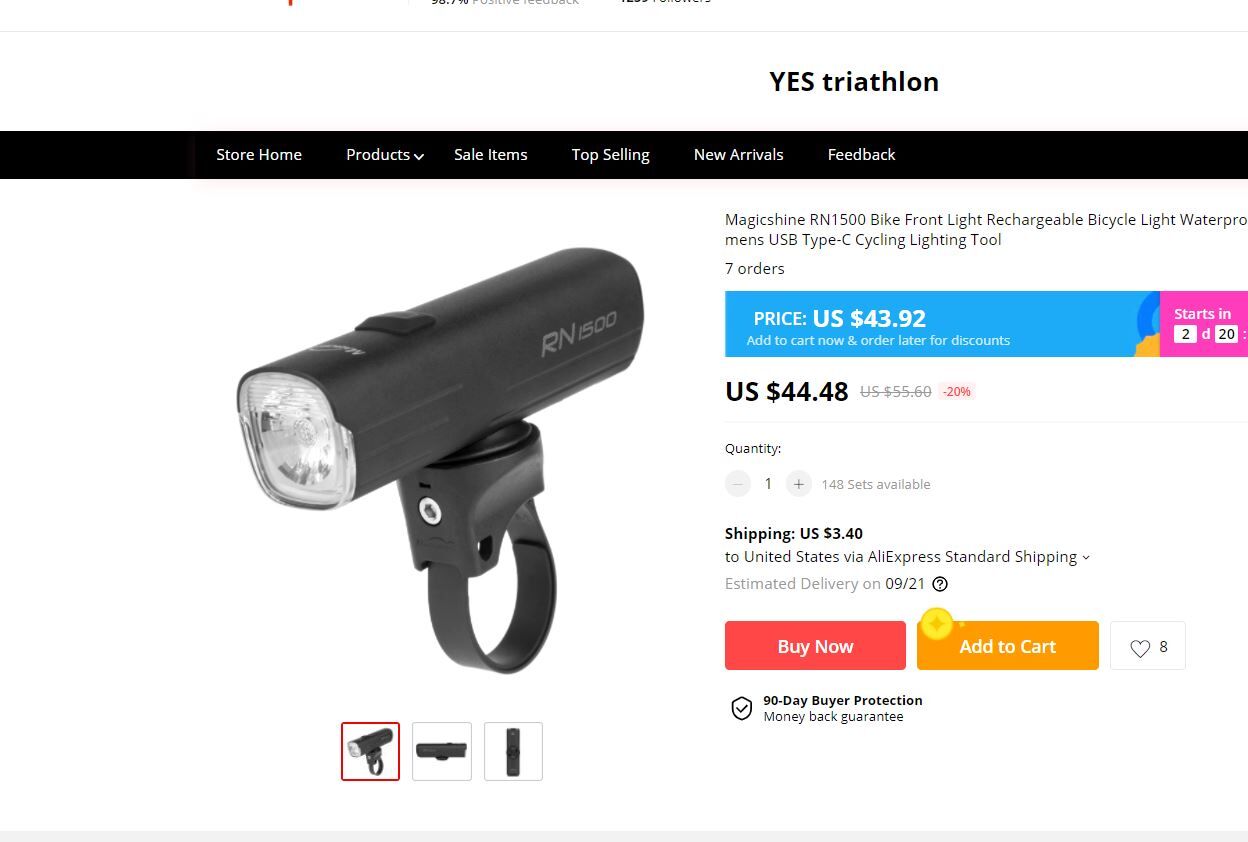
Task: Click the 90-Day Buyer Protection shield icon
Action: click(x=741, y=708)
